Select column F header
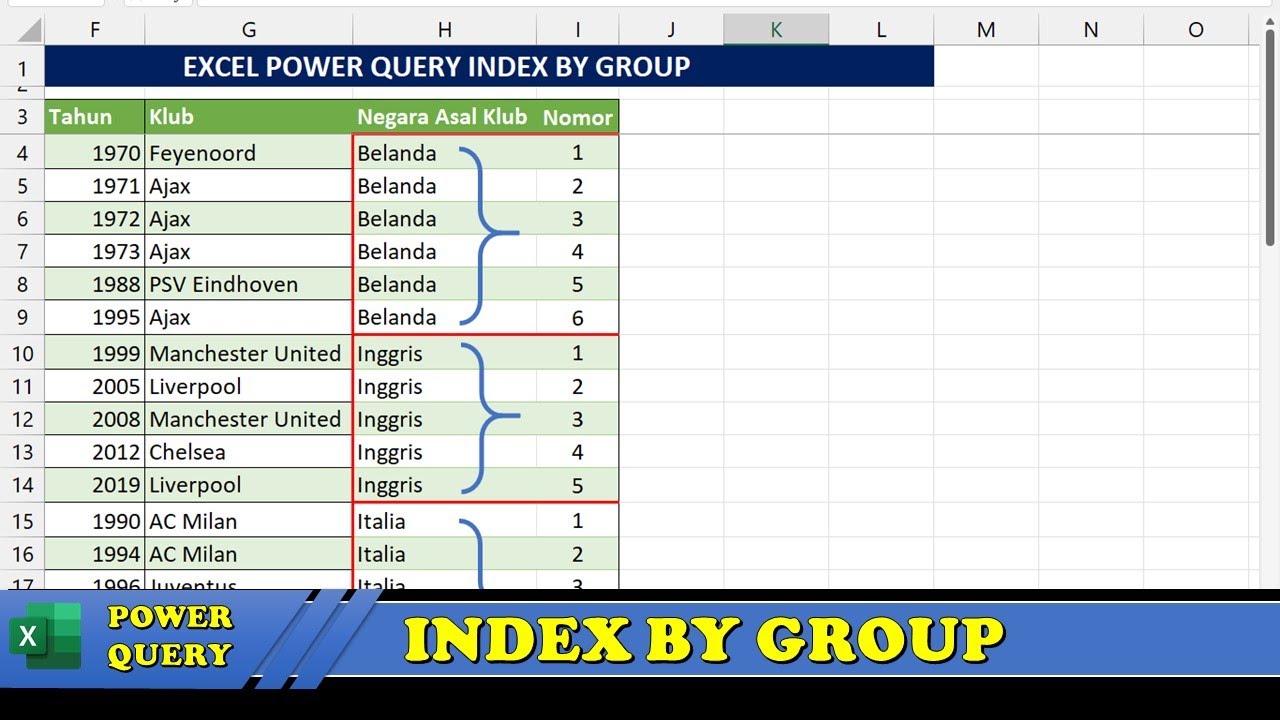The image size is (1280, 720). pos(95,30)
